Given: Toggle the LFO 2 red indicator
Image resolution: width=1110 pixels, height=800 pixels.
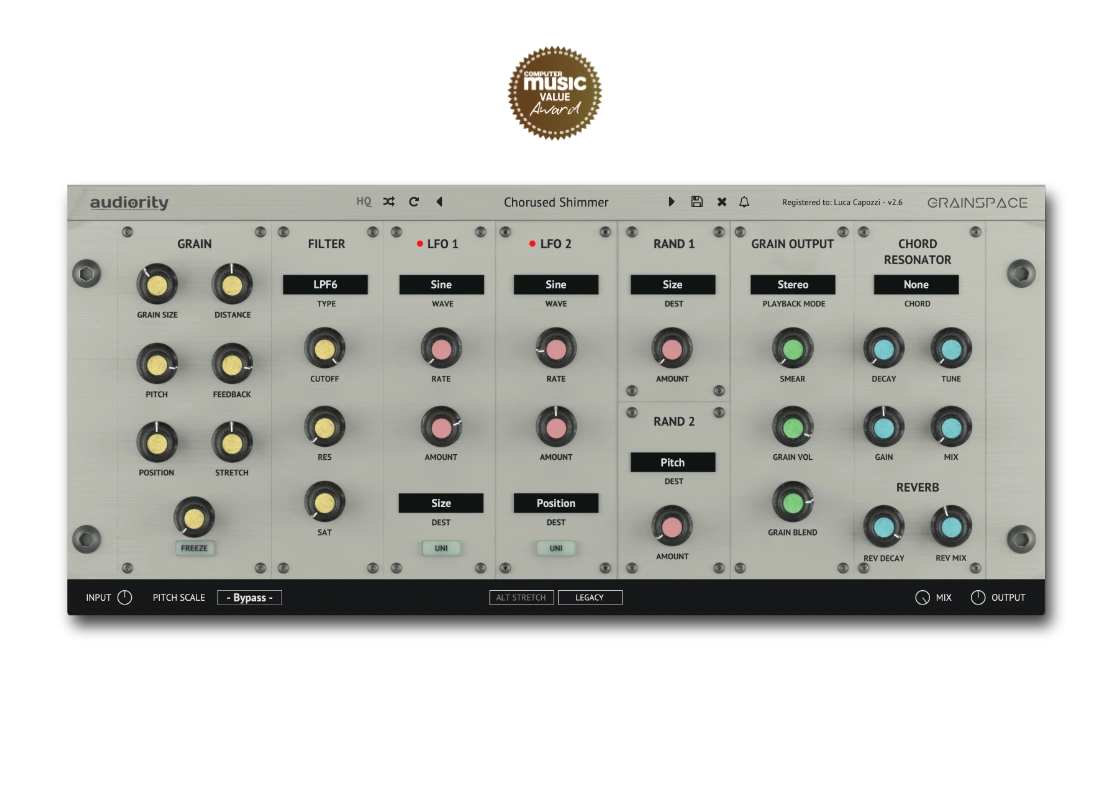Looking at the screenshot, I should click(532, 244).
